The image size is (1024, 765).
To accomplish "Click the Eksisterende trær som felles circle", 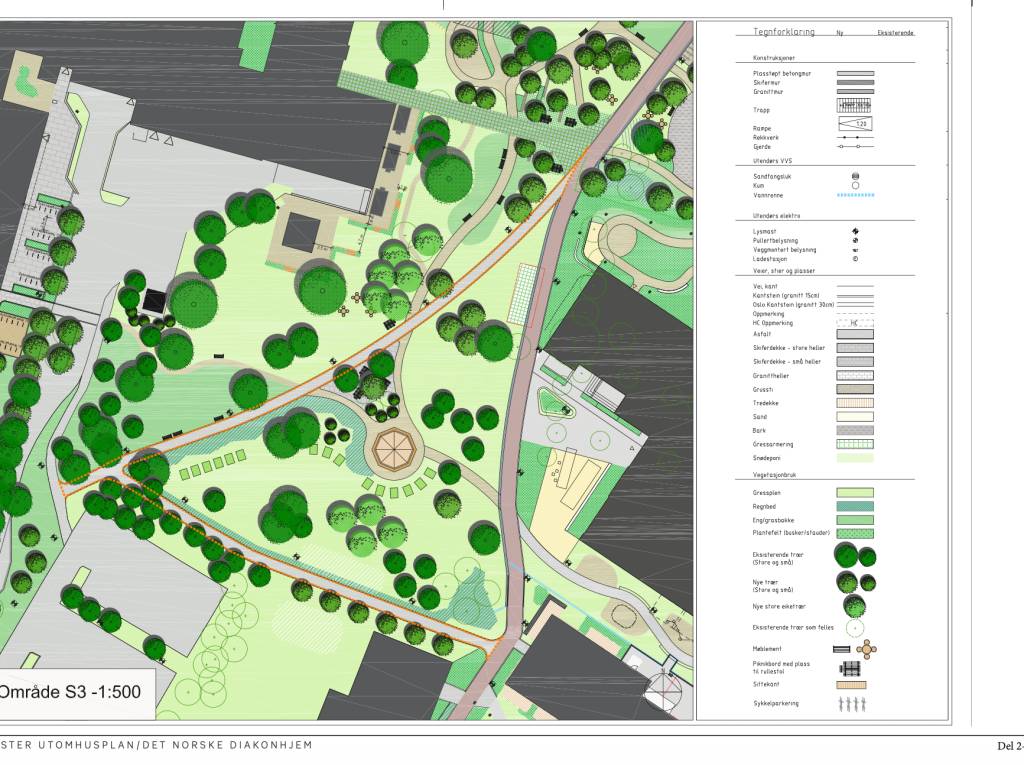I will (x=855, y=628).
